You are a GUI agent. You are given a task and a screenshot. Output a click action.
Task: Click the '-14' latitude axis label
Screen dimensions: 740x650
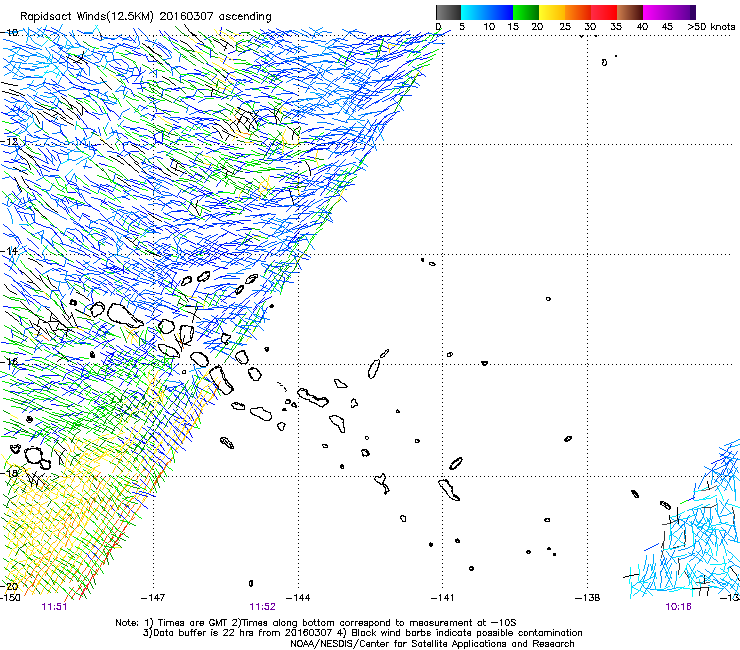coord(9,251)
